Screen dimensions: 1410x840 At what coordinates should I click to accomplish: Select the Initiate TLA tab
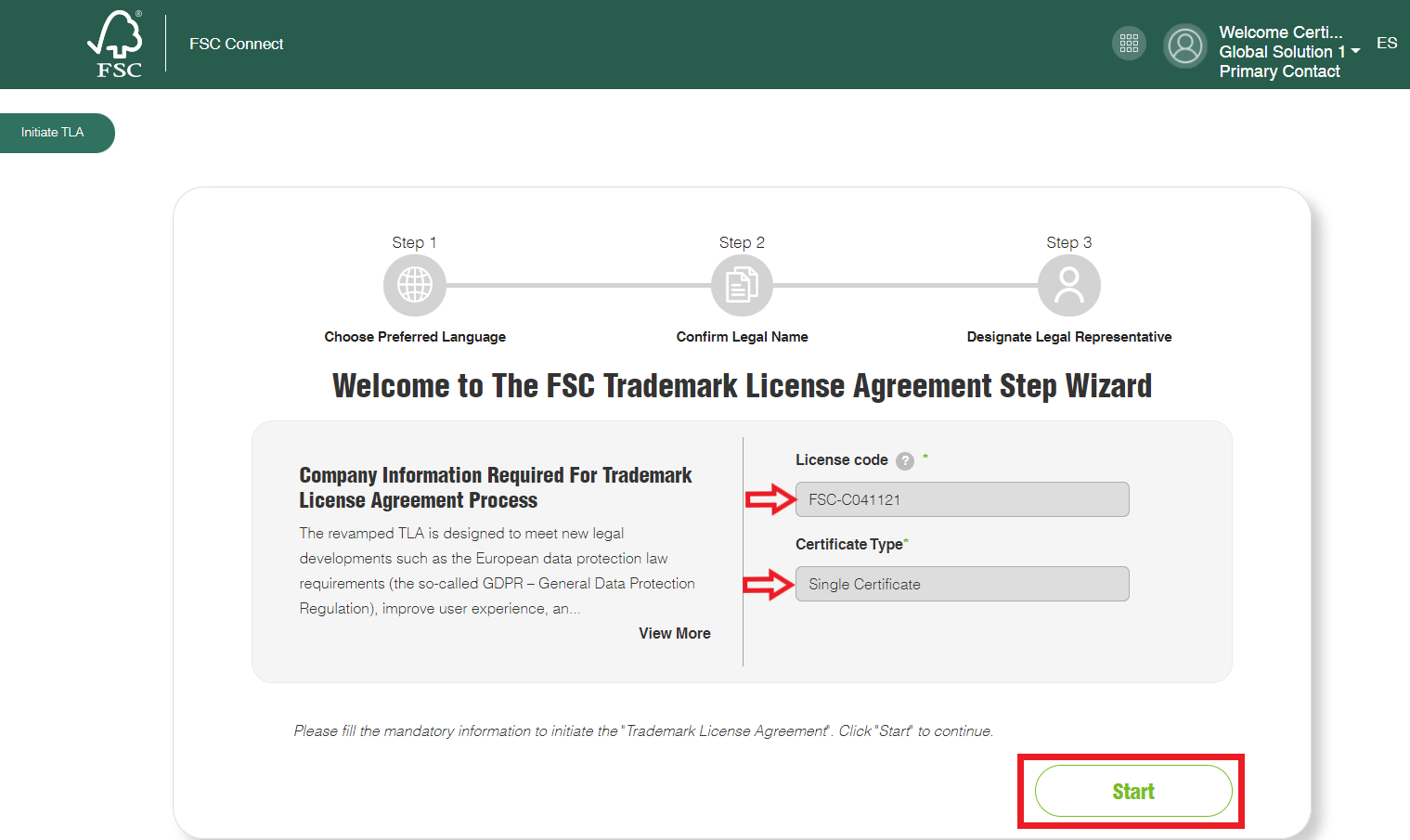click(54, 133)
